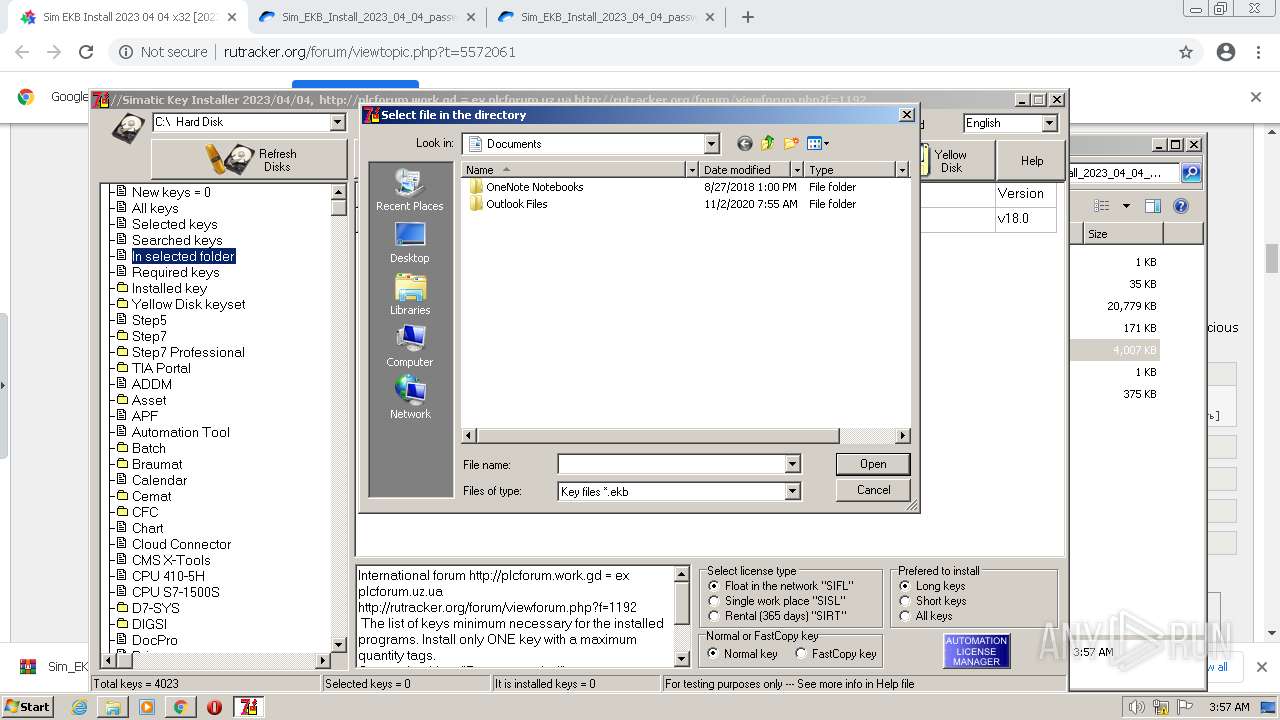The height and width of the screenshot is (720, 1280).
Task: Click the Refresh Disks button
Action: pos(251,160)
